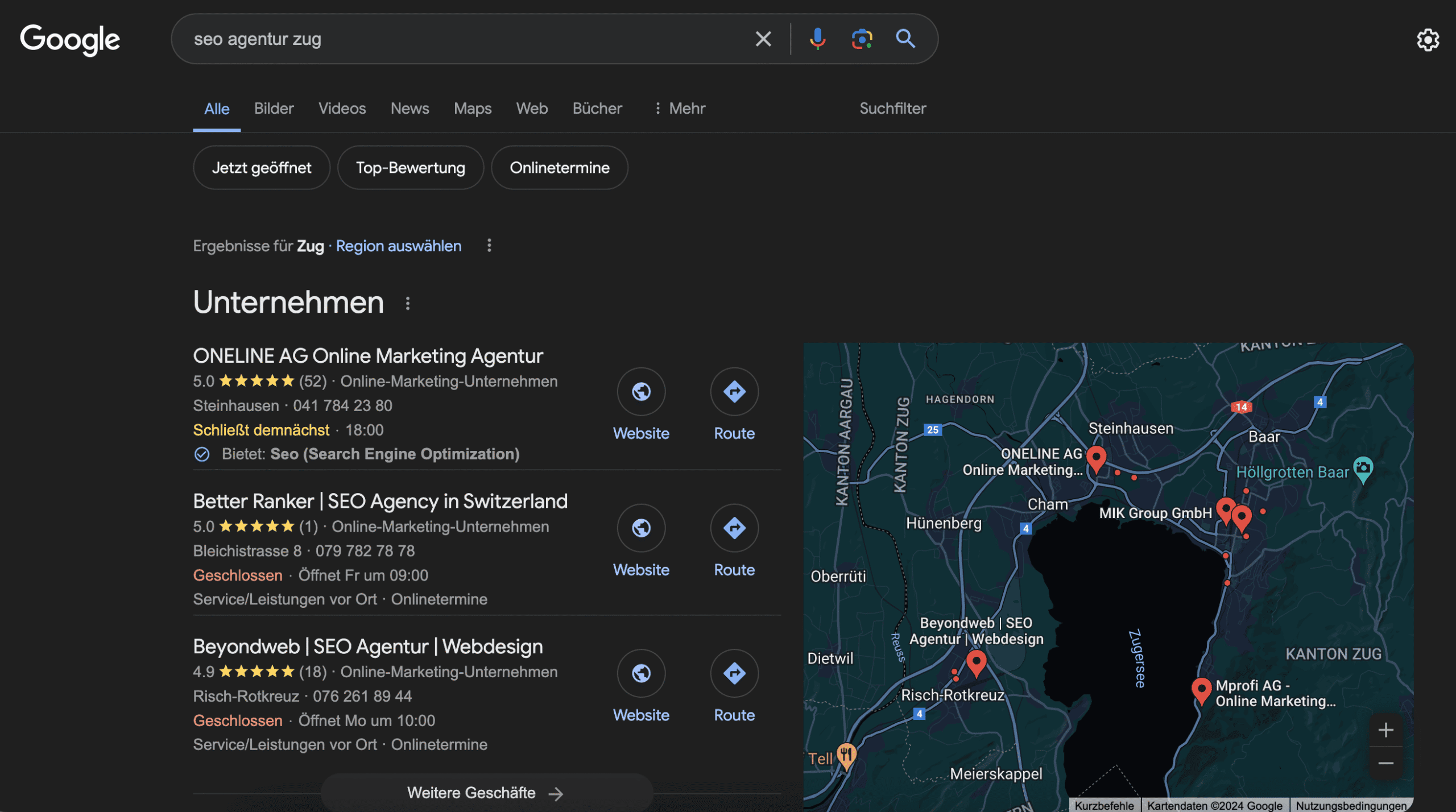Start voice search with microphone icon
The image size is (1456, 812).
pyautogui.click(x=817, y=39)
